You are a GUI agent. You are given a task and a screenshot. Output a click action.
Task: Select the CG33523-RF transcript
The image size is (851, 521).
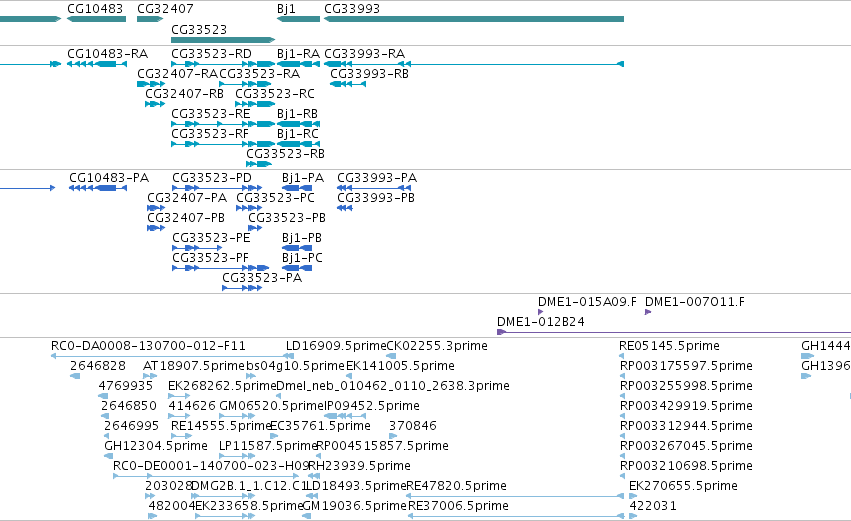tap(210, 134)
